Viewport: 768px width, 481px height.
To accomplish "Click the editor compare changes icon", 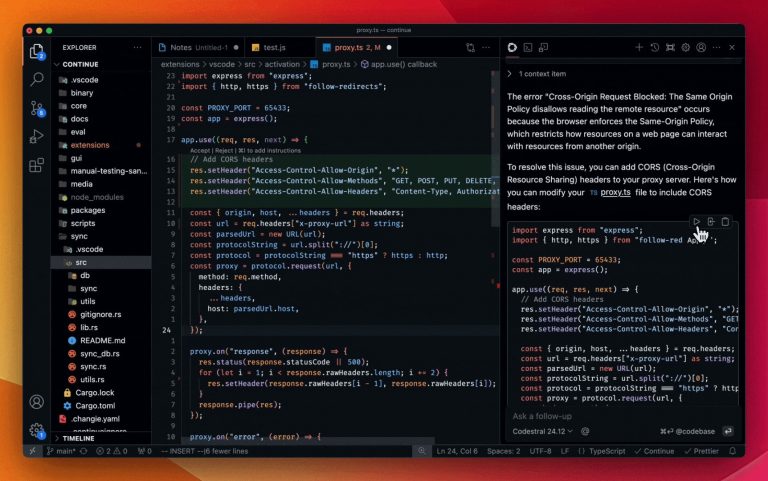I will (470, 48).
